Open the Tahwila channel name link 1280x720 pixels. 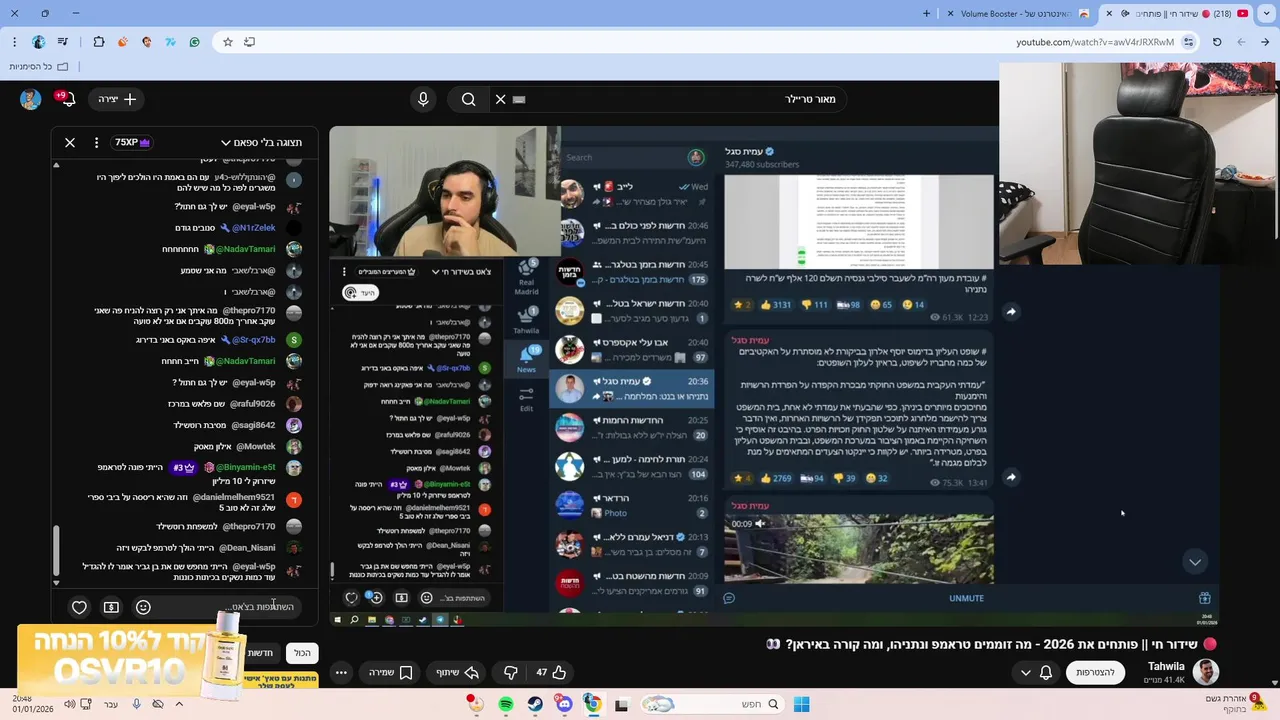click(1166, 666)
